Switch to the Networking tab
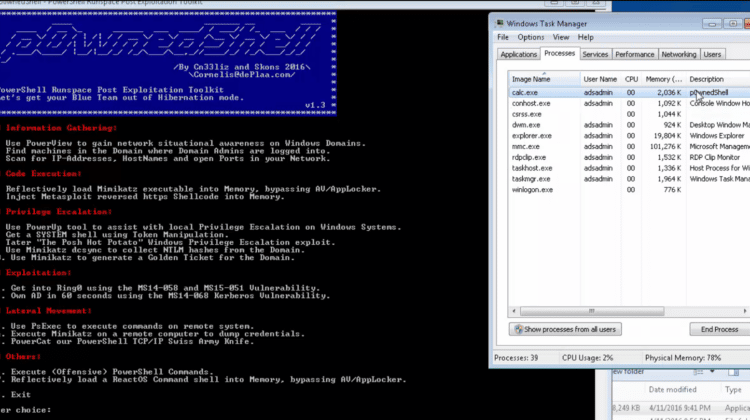Image resolution: width=750 pixels, height=420 pixels. click(678, 55)
